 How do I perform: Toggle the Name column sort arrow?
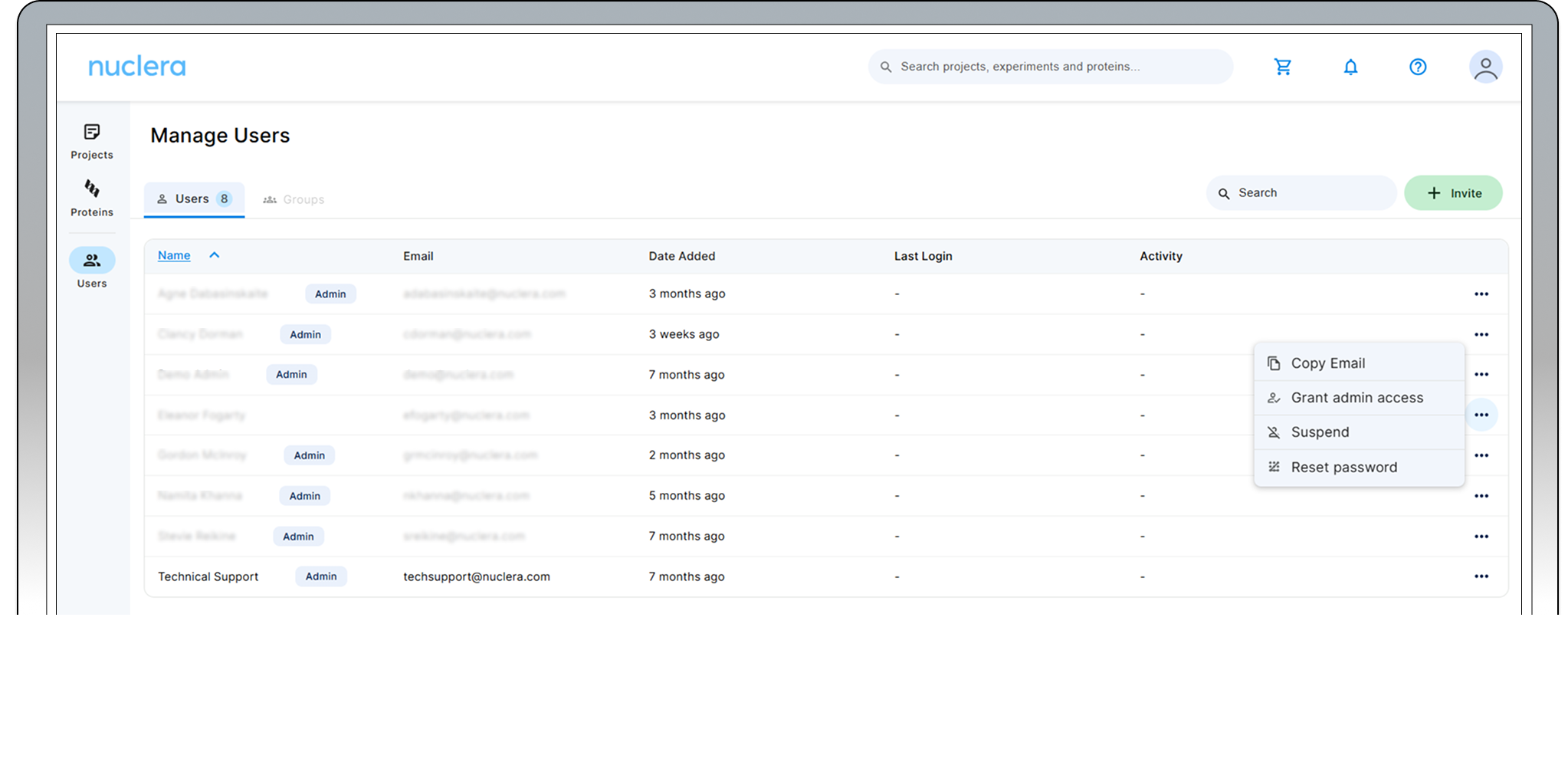tap(215, 255)
